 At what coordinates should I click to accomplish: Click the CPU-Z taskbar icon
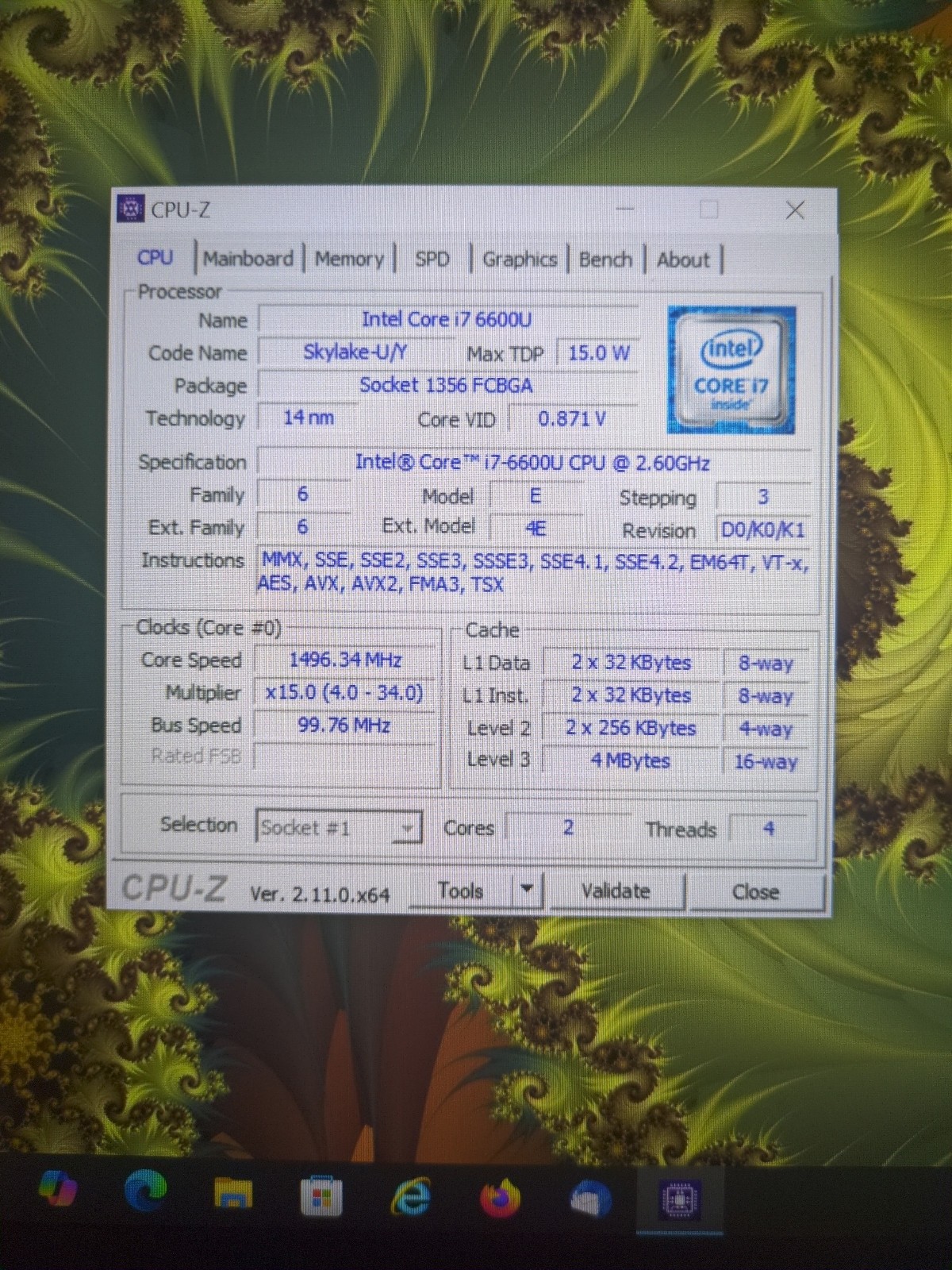[x=680, y=1200]
